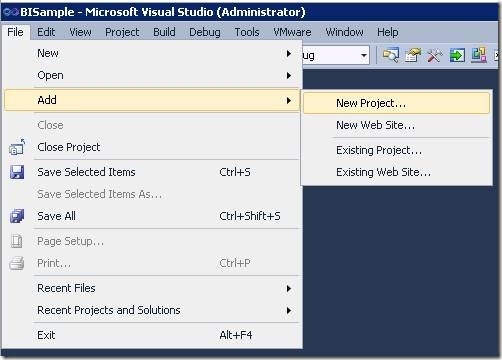Click the arrow next to Open
The height and width of the screenshot is (360, 502).
pos(289,75)
